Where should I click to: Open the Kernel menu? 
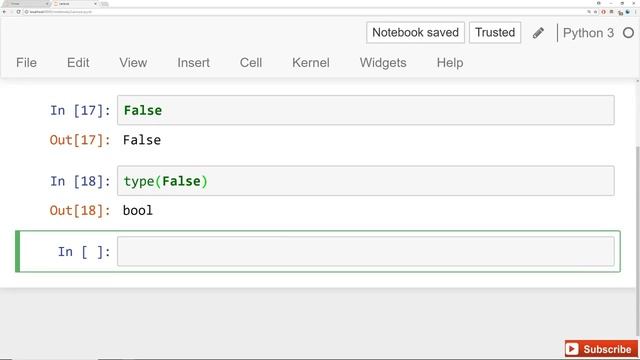click(x=311, y=62)
